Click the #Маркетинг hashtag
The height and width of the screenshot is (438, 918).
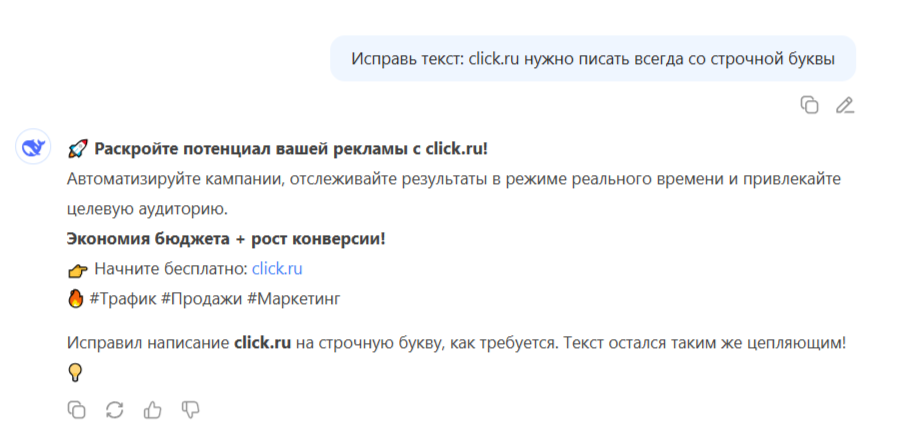coord(293,299)
